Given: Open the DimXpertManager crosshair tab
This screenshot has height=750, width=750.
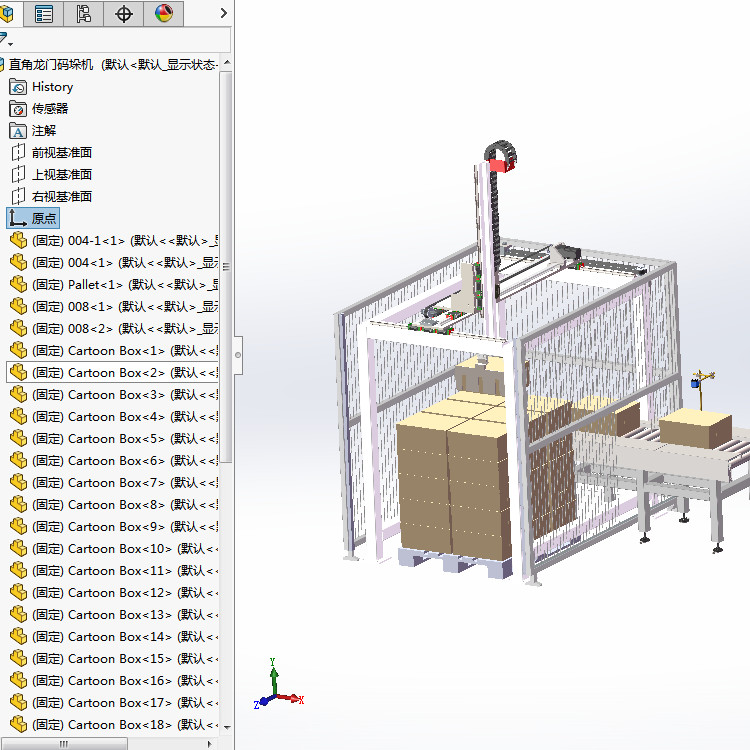Looking at the screenshot, I should tap(124, 13).
